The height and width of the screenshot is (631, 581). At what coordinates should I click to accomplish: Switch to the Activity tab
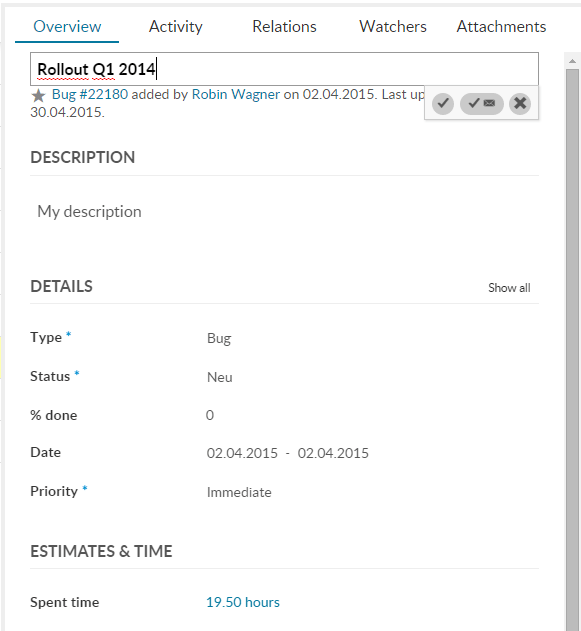[175, 27]
